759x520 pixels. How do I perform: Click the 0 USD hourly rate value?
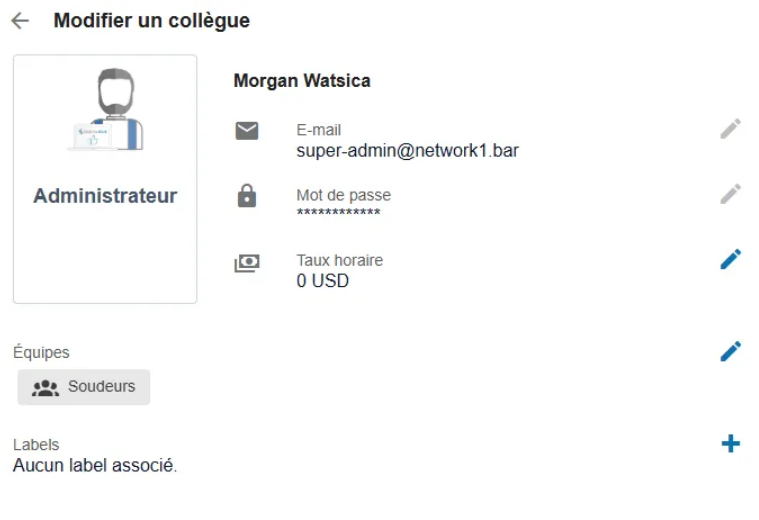coord(322,281)
